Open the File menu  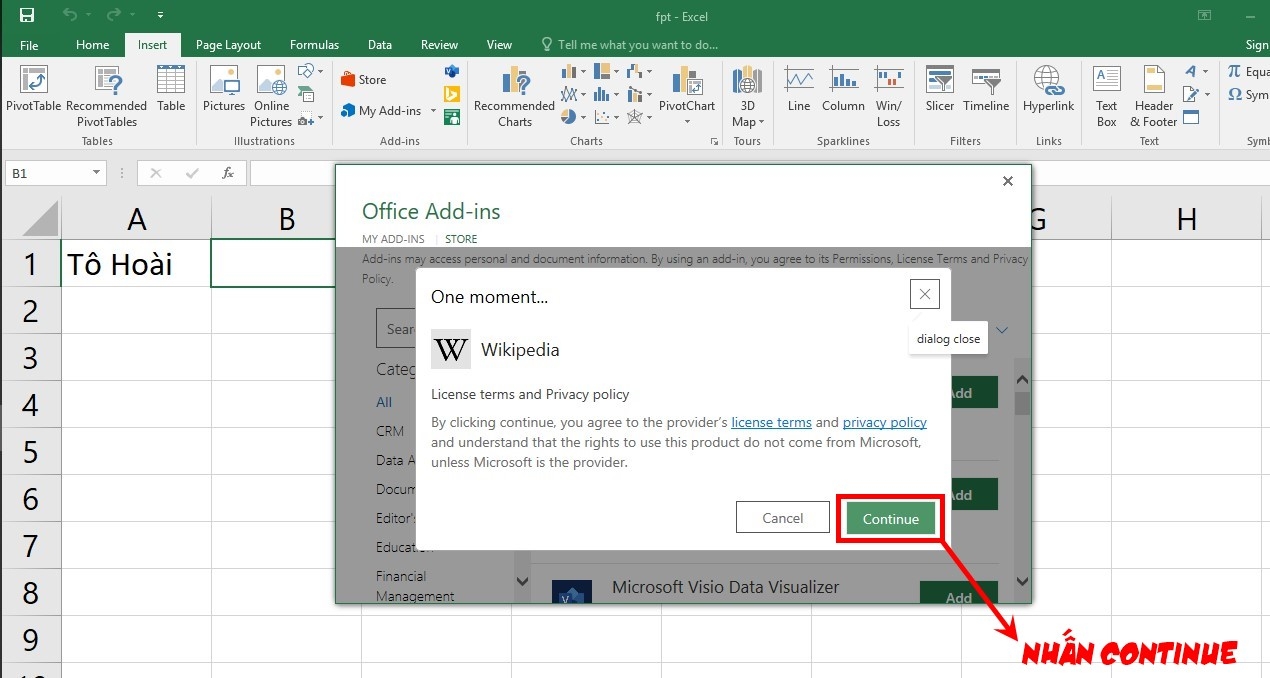[x=29, y=45]
